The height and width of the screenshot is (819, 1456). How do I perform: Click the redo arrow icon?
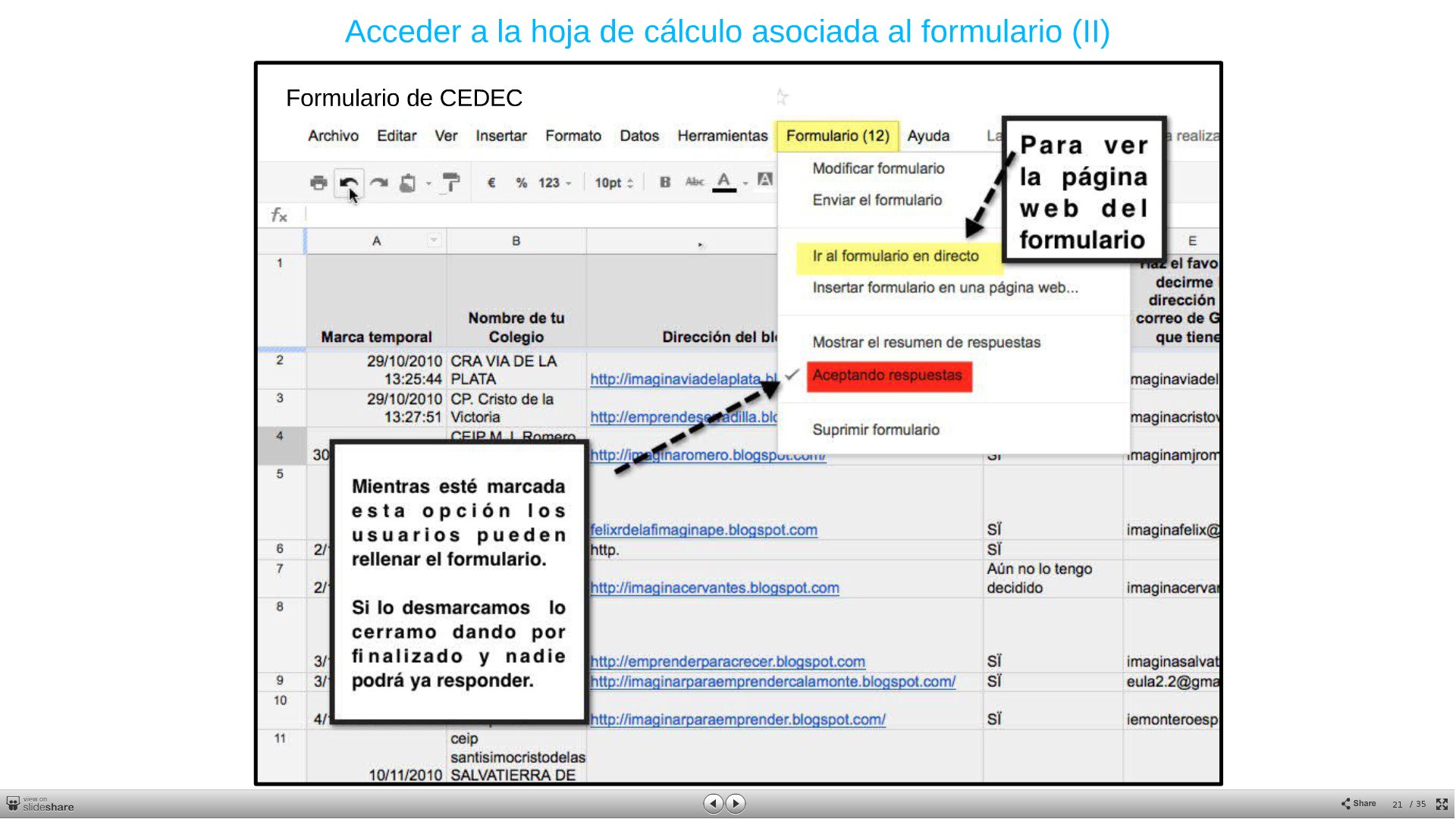coord(379,183)
